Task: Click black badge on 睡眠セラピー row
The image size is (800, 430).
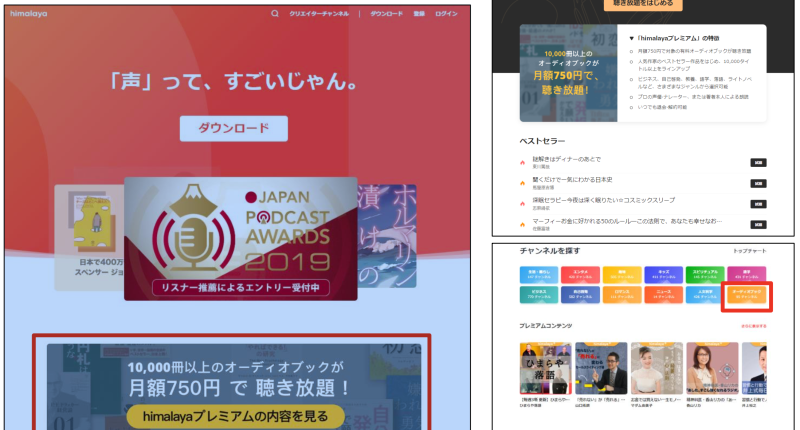Action: 758,204
